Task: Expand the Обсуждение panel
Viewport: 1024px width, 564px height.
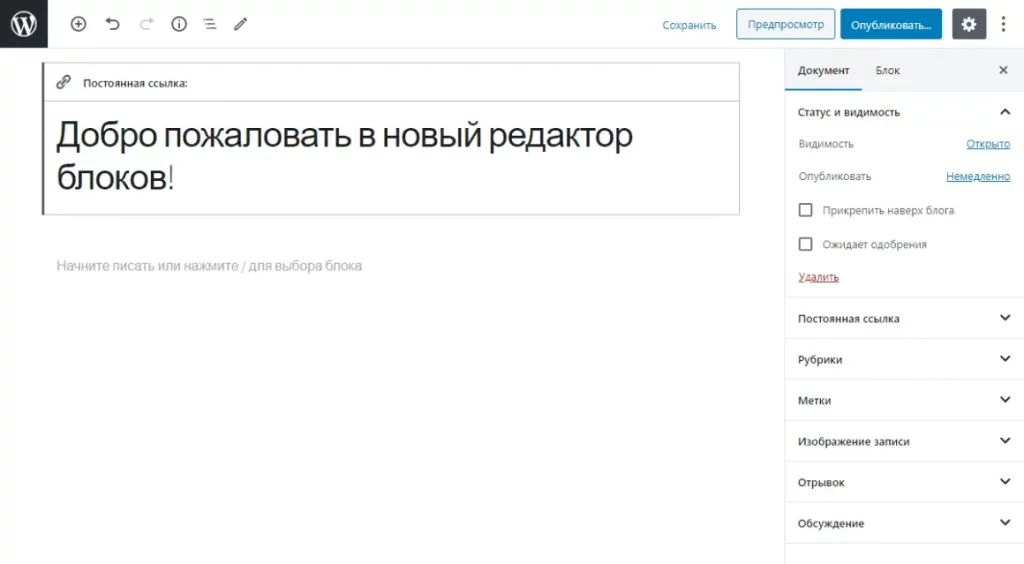Action: (904, 524)
